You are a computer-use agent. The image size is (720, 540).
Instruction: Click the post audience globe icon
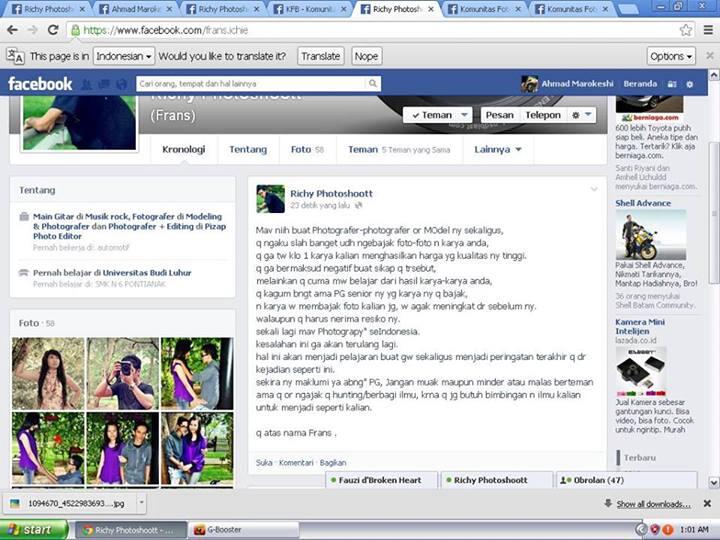(x=359, y=205)
